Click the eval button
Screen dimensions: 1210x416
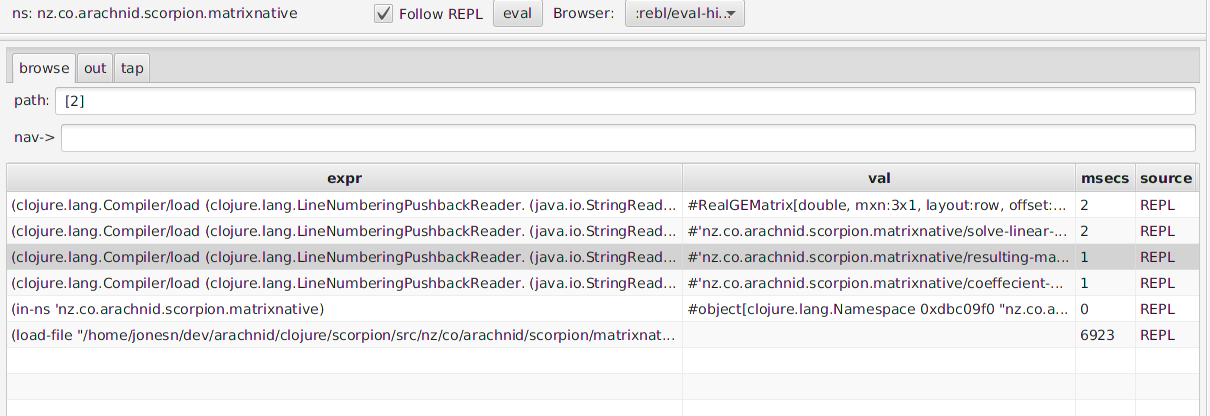(518, 14)
